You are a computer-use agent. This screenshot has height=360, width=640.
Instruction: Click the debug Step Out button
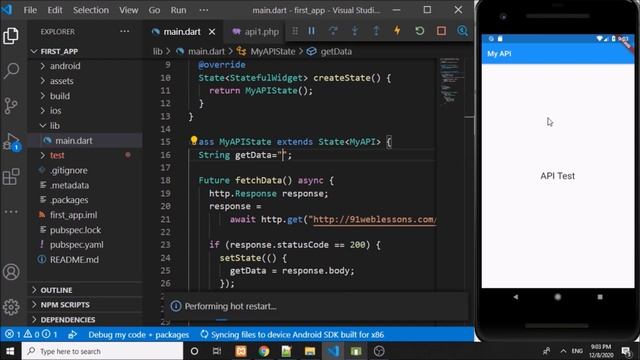tap(376, 31)
